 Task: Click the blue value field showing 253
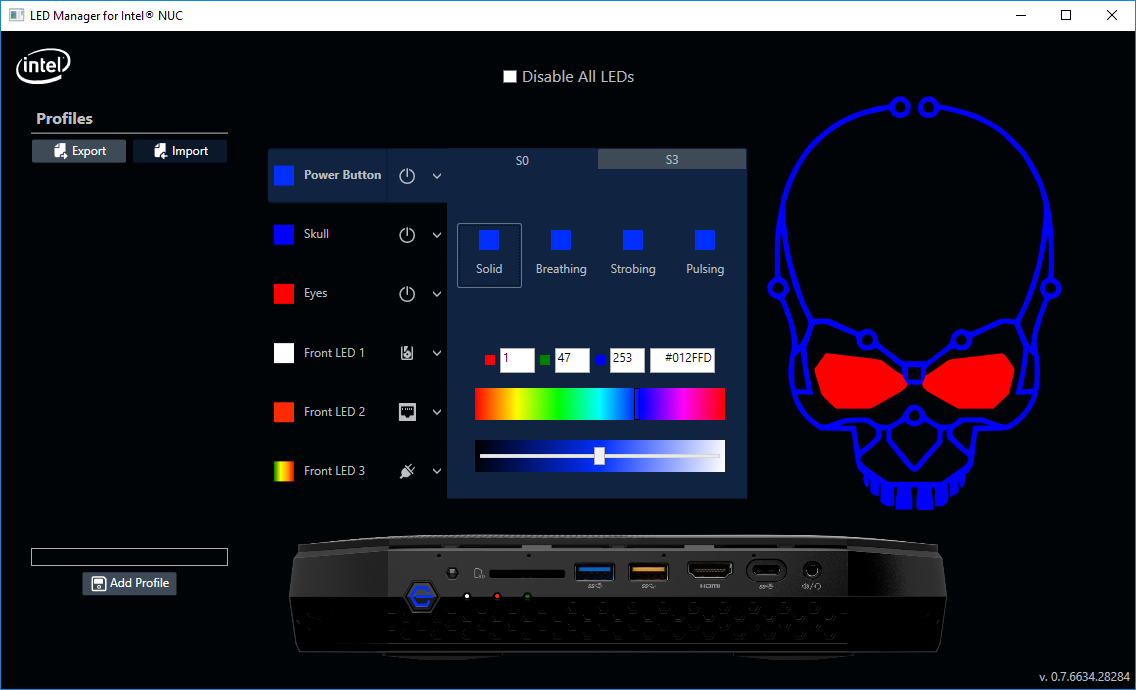627,359
